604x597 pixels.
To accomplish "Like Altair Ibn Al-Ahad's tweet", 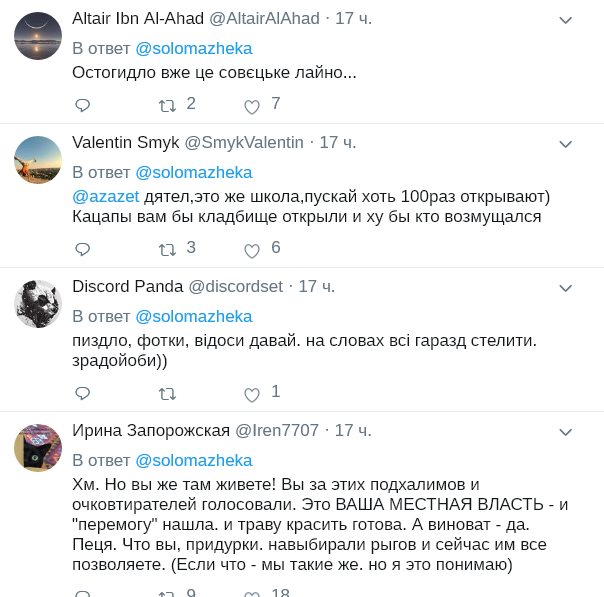I will pos(252,106).
